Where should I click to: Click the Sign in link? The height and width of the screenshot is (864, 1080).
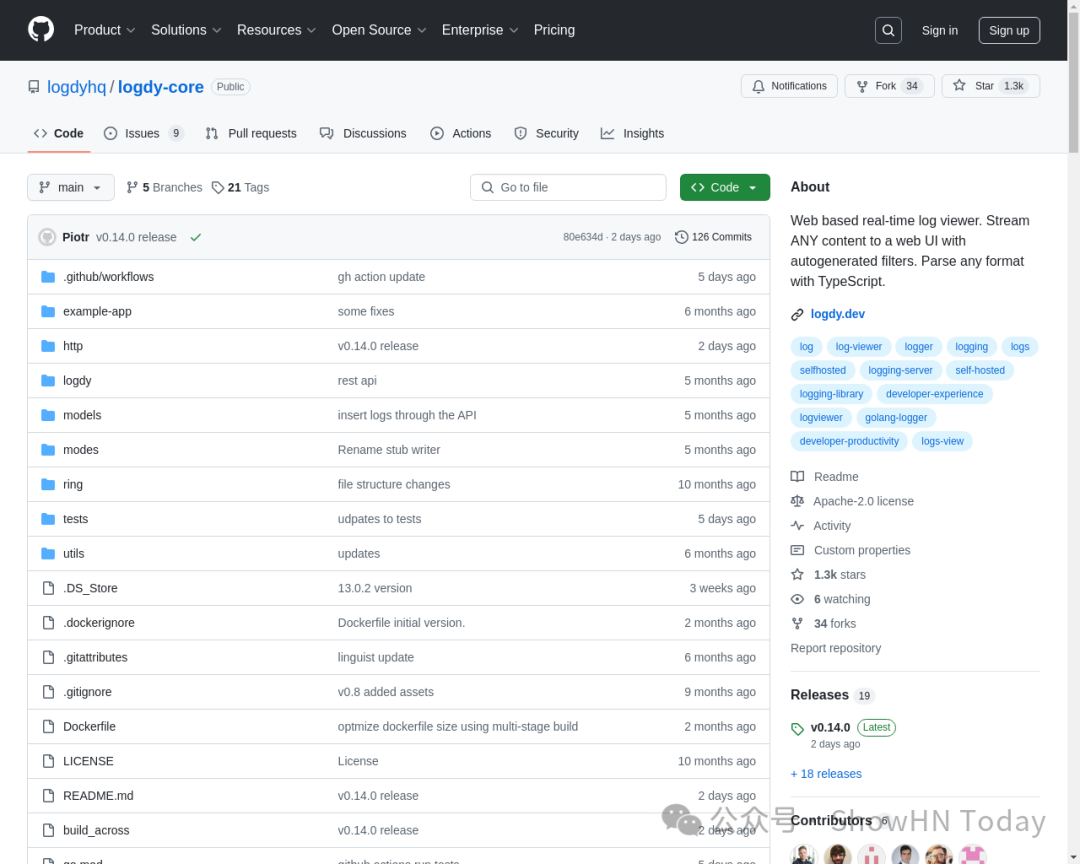click(939, 30)
